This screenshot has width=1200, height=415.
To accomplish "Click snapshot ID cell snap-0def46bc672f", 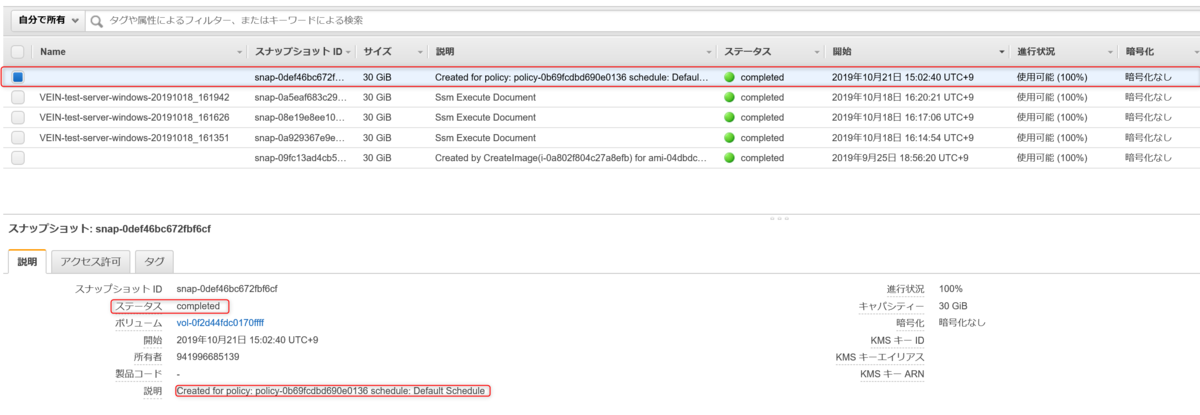I will pos(301,76).
